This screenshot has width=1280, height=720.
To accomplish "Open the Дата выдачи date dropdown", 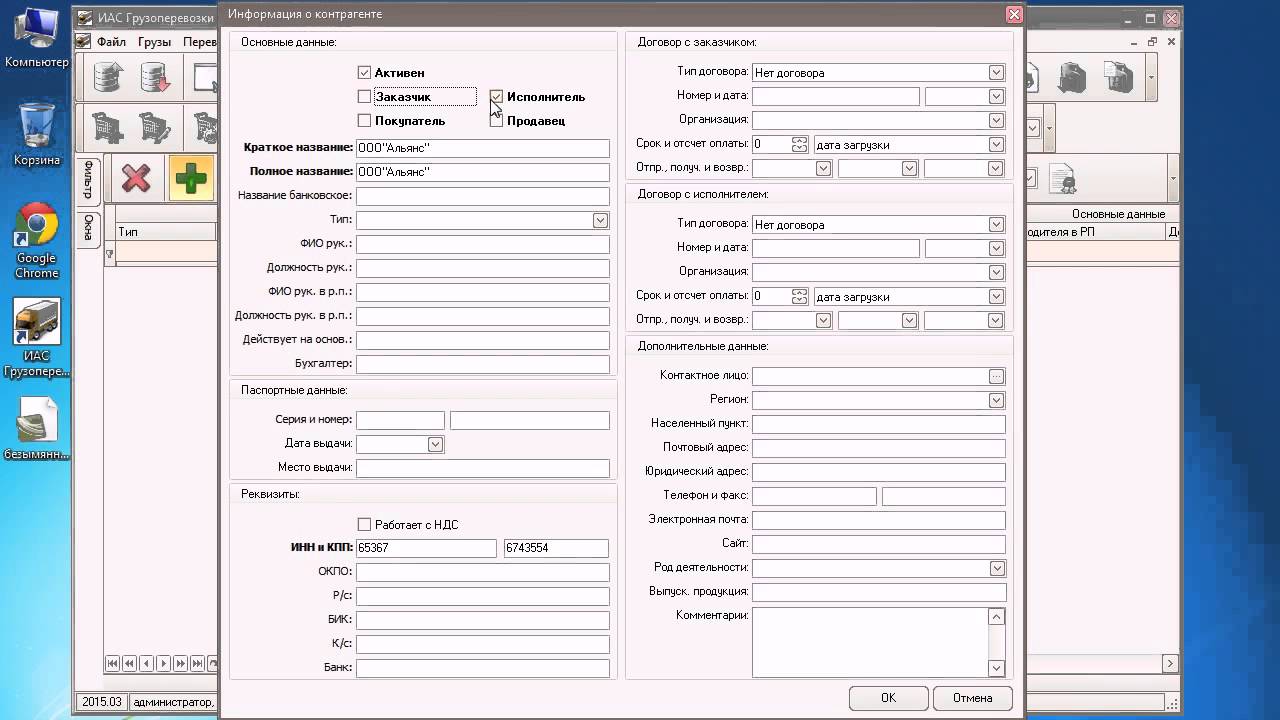I will coord(435,444).
